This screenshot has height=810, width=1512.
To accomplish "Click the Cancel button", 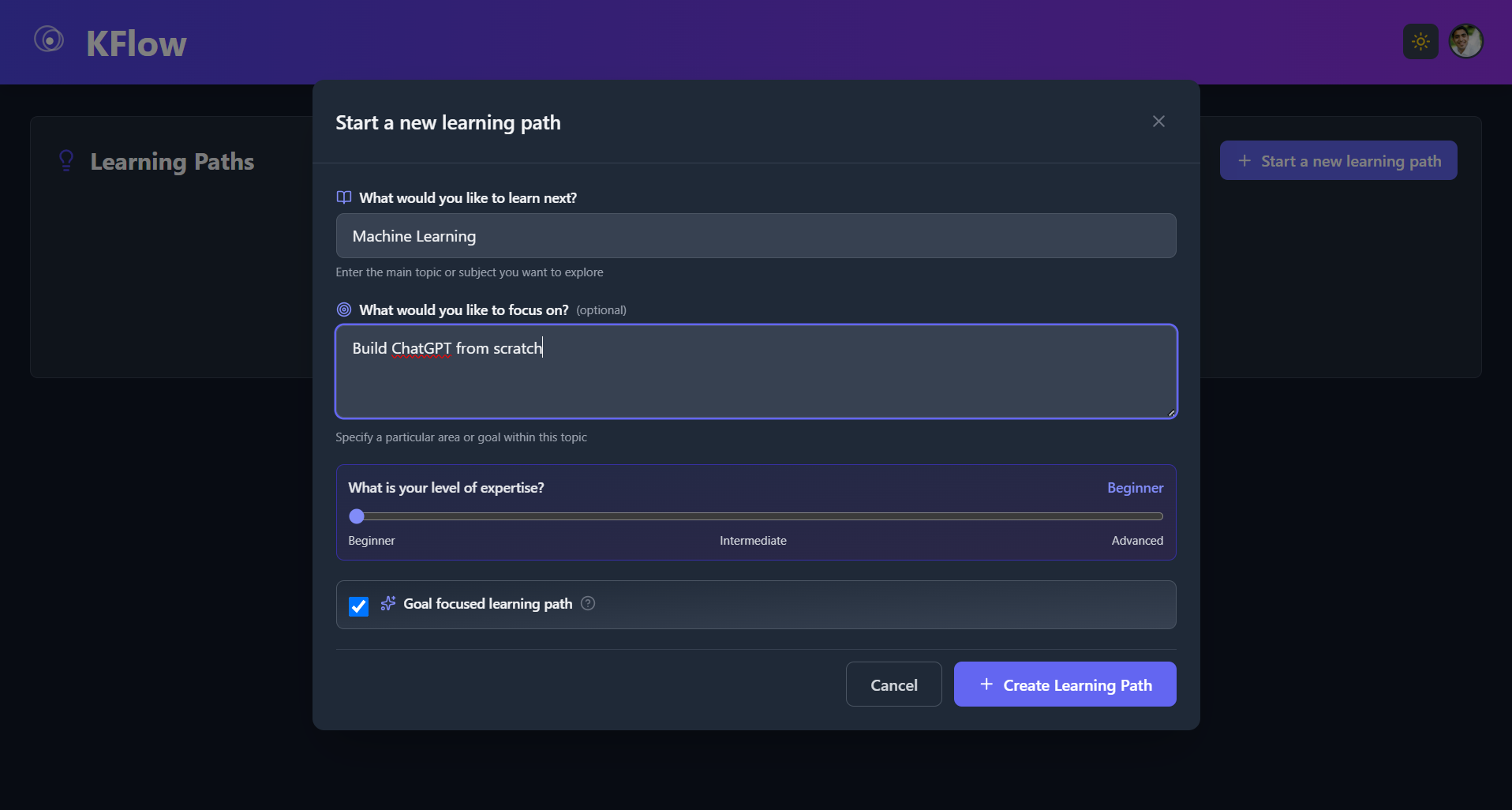I will [x=893, y=684].
